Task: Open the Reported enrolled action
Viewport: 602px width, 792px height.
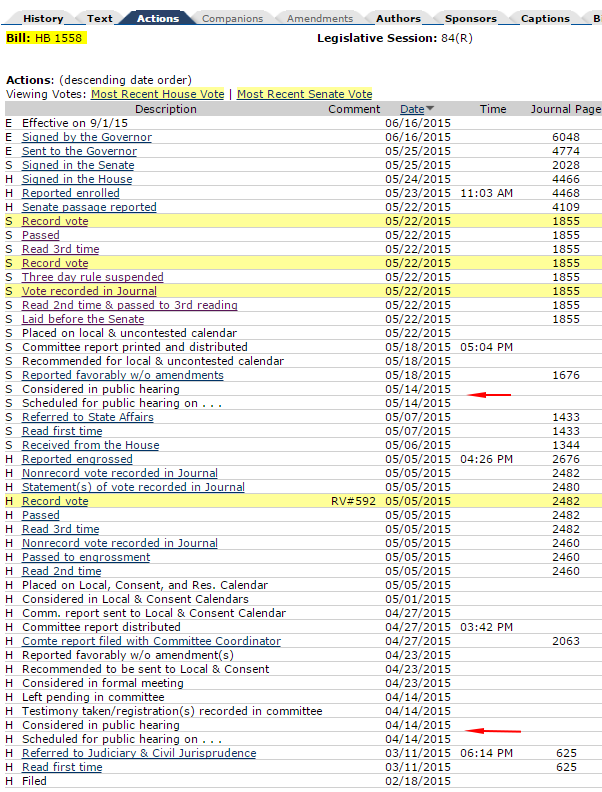Action: click(x=70, y=193)
